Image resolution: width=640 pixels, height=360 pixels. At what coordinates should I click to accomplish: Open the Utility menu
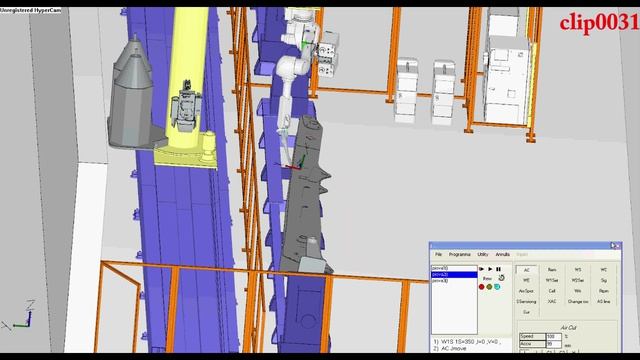[x=483, y=254]
